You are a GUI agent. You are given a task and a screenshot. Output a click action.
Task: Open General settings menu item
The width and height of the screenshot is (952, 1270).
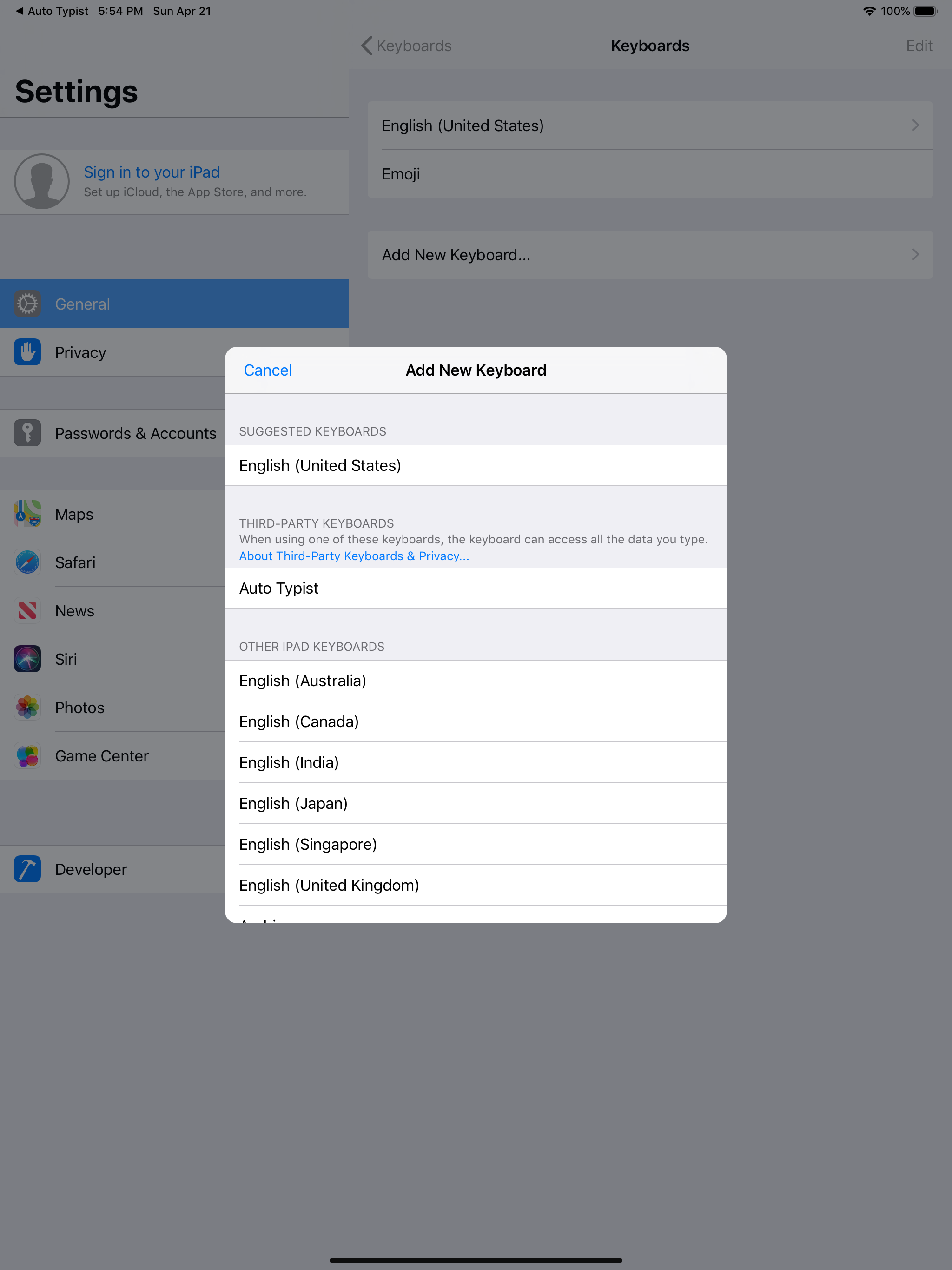coord(174,304)
